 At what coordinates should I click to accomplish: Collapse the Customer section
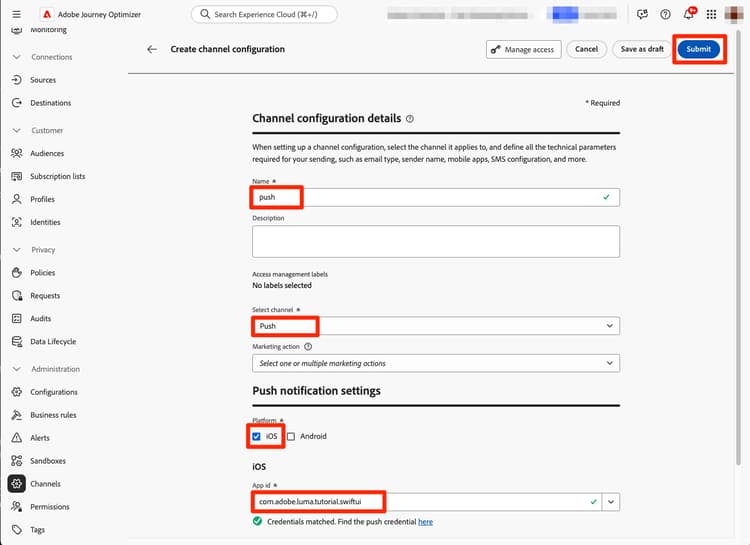[17, 130]
